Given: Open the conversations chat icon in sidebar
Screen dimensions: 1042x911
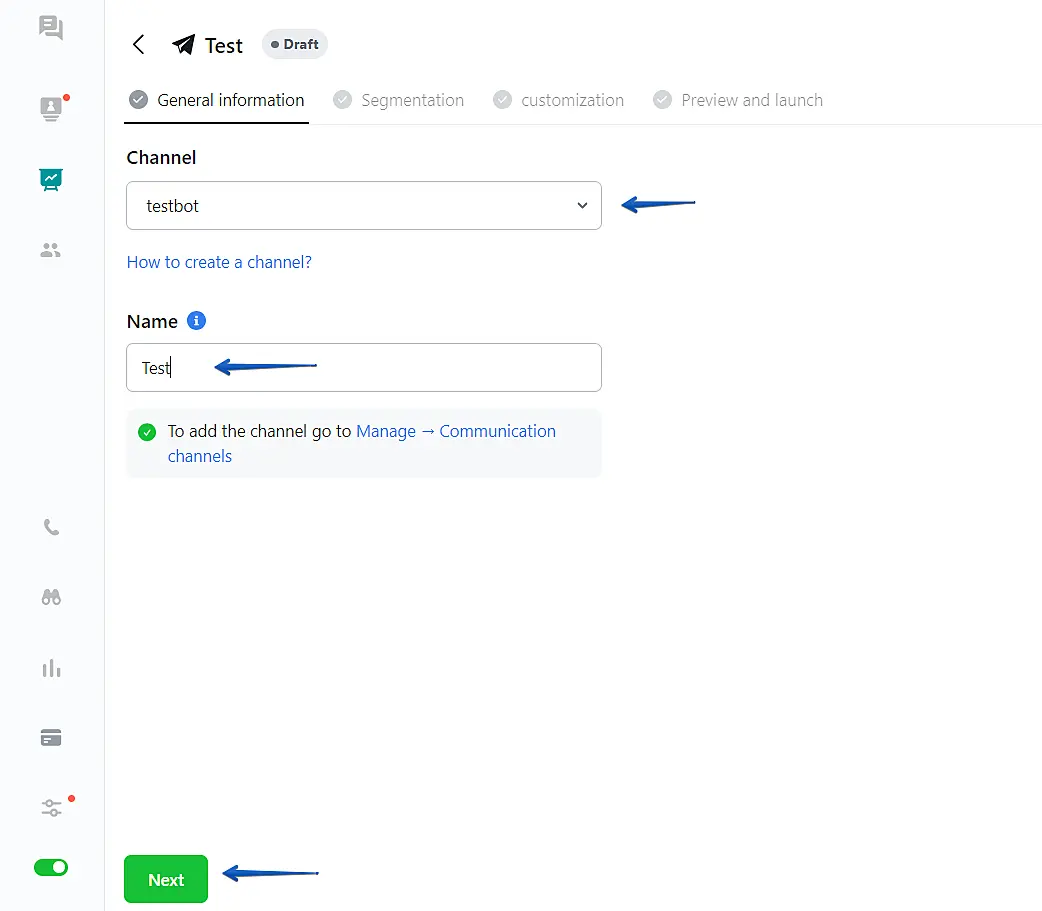Looking at the screenshot, I should coord(51,28).
